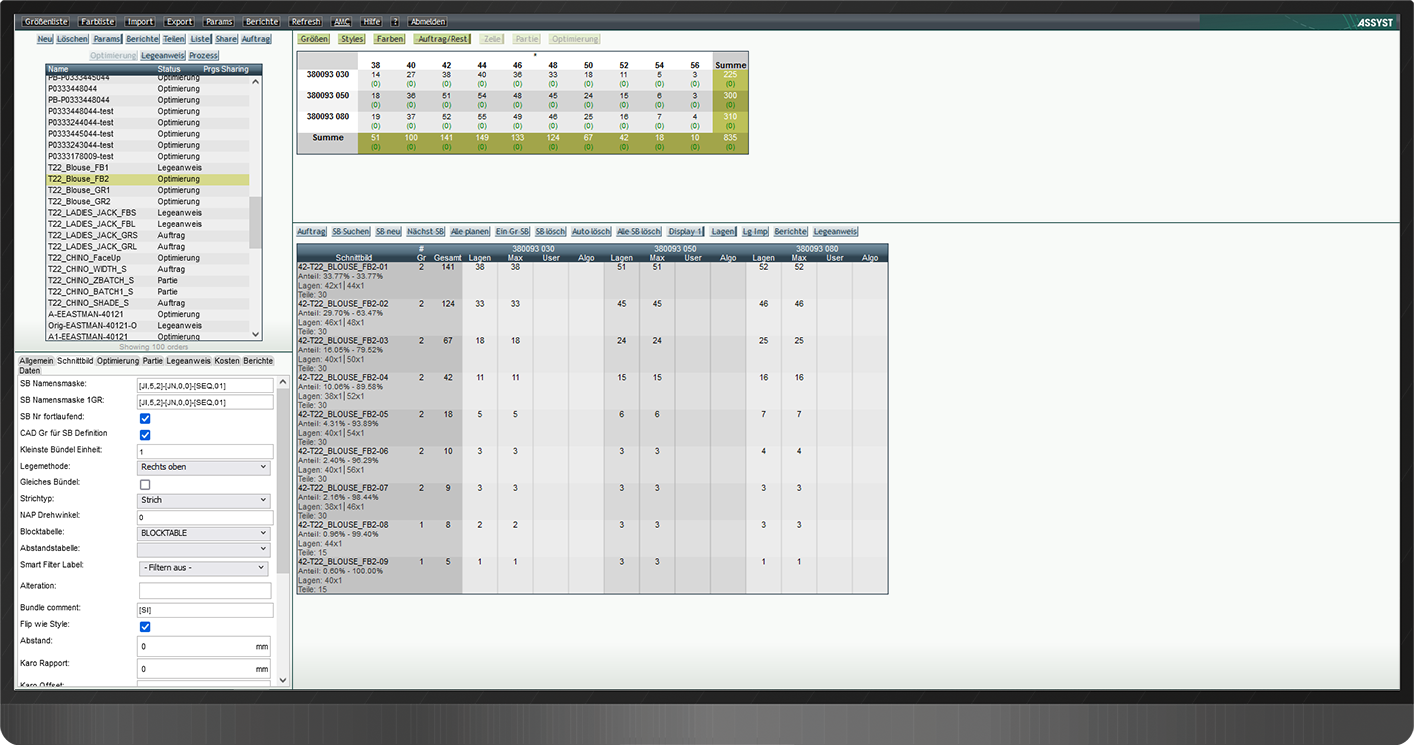Click Share above the order list
The width and height of the screenshot is (1414, 745).
(x=227, y=39)
